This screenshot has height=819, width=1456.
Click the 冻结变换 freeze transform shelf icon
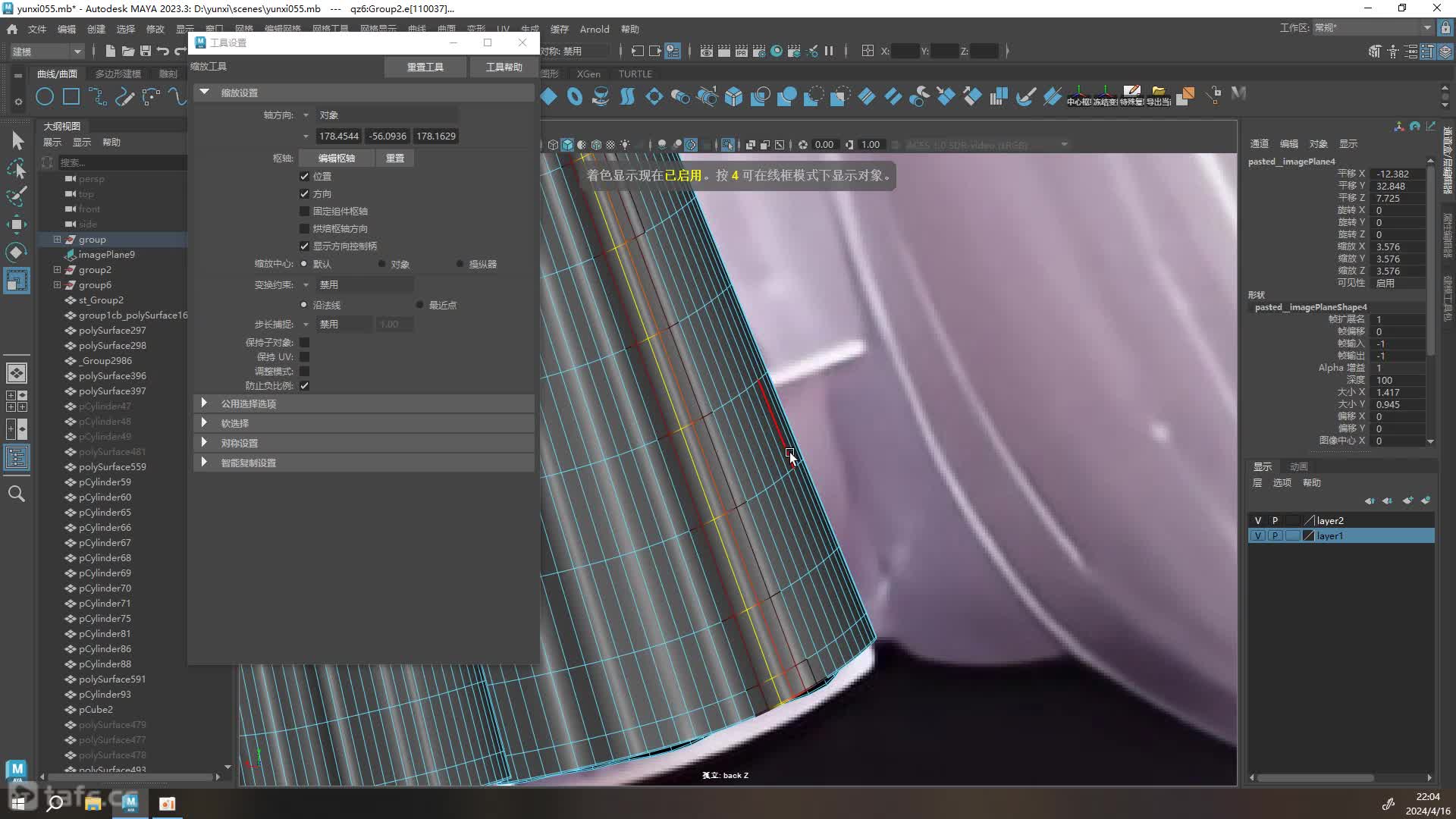[1106, 96]
